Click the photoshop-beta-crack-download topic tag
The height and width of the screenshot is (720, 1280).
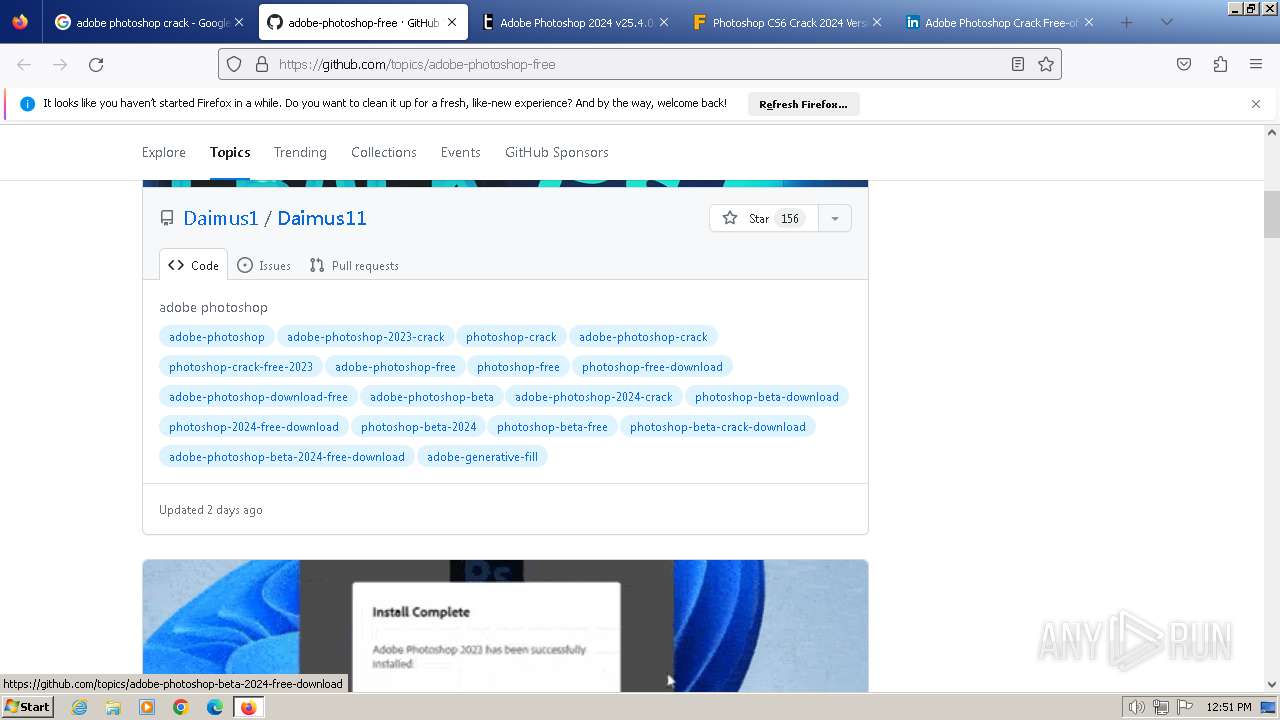718,427
